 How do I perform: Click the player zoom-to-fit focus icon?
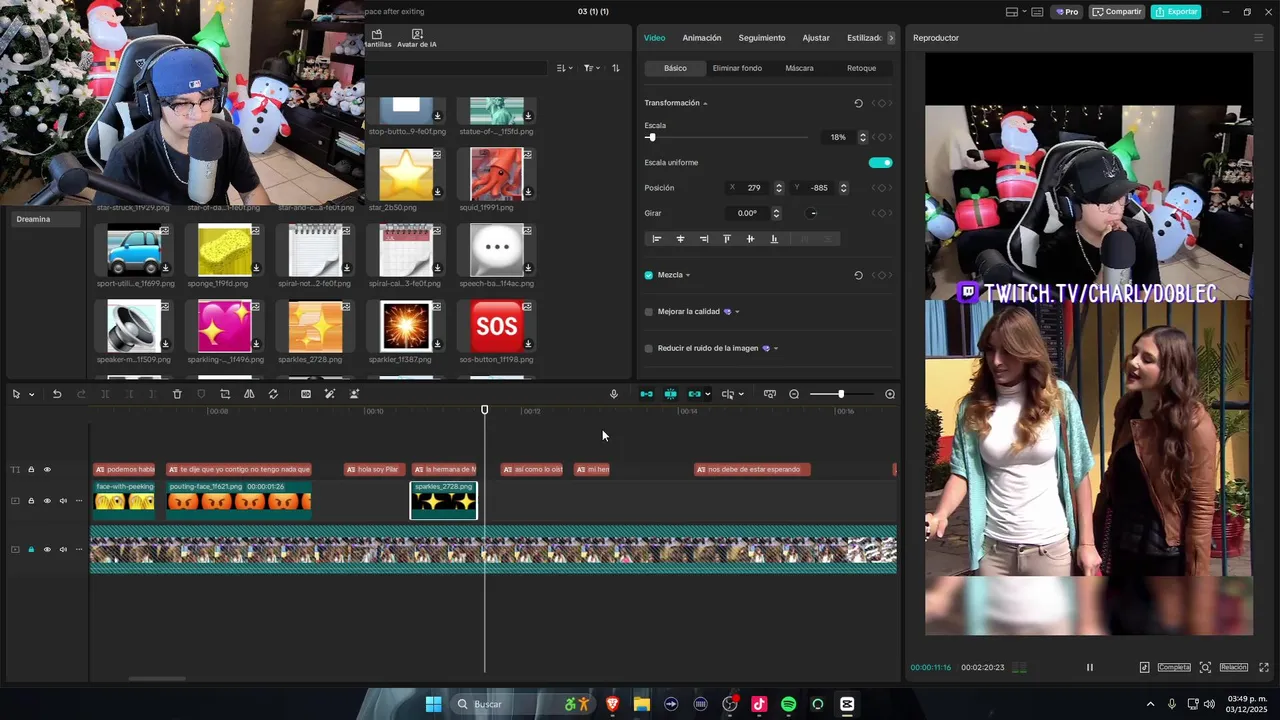point(1205,667)
